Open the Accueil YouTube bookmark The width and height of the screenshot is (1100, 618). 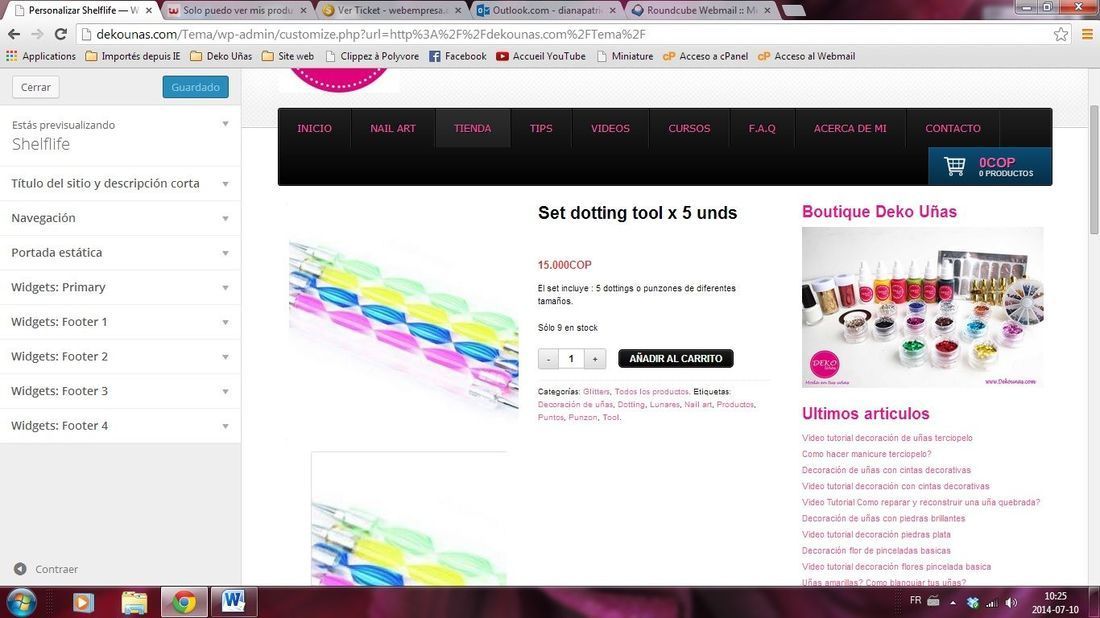541,56
